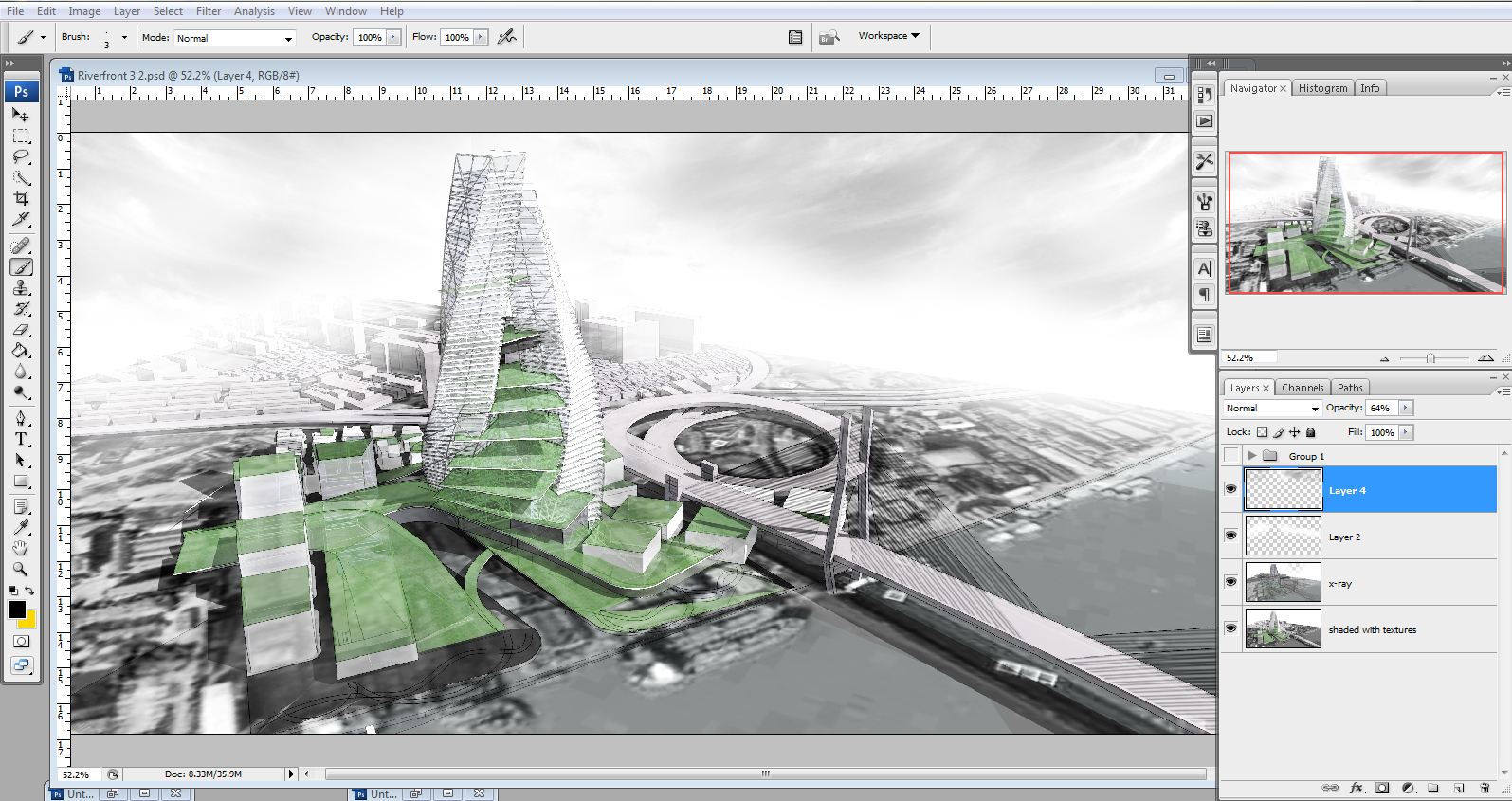
Task: Select the Path Selection tool
Action: (x=21, y=460)
